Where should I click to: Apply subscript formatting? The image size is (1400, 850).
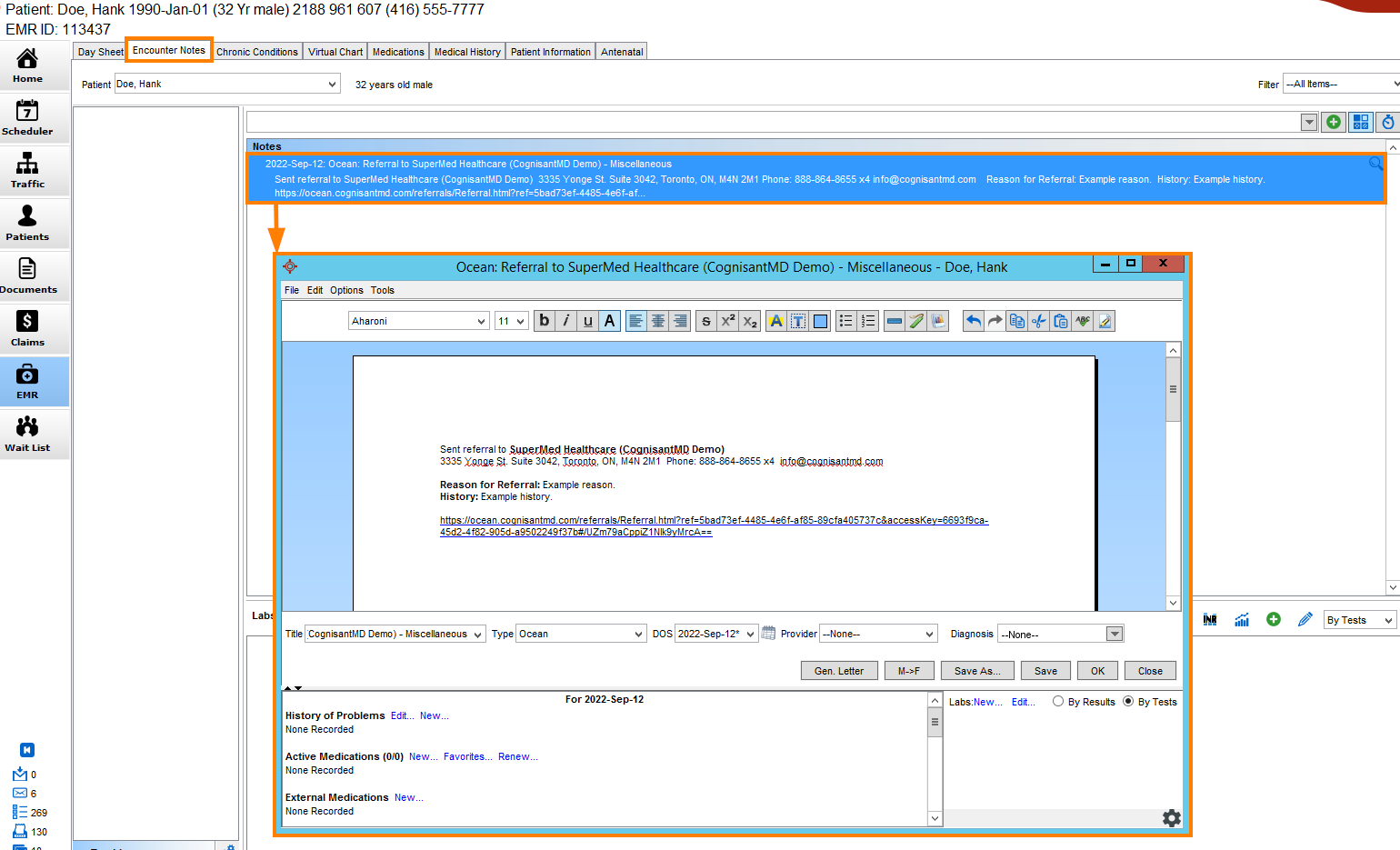click(x=750, y=321)
